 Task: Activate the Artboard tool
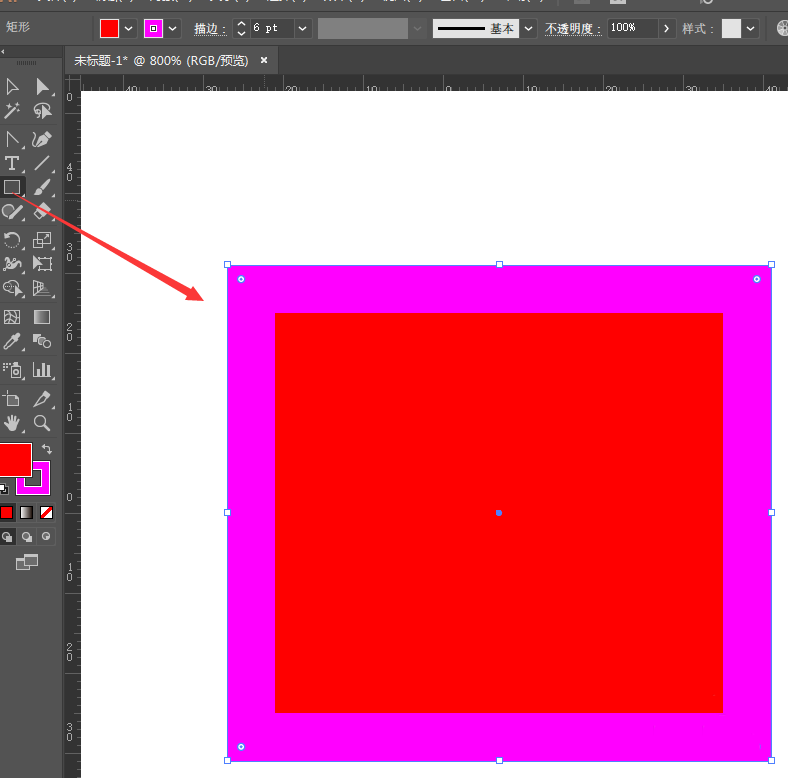point(12,400)
